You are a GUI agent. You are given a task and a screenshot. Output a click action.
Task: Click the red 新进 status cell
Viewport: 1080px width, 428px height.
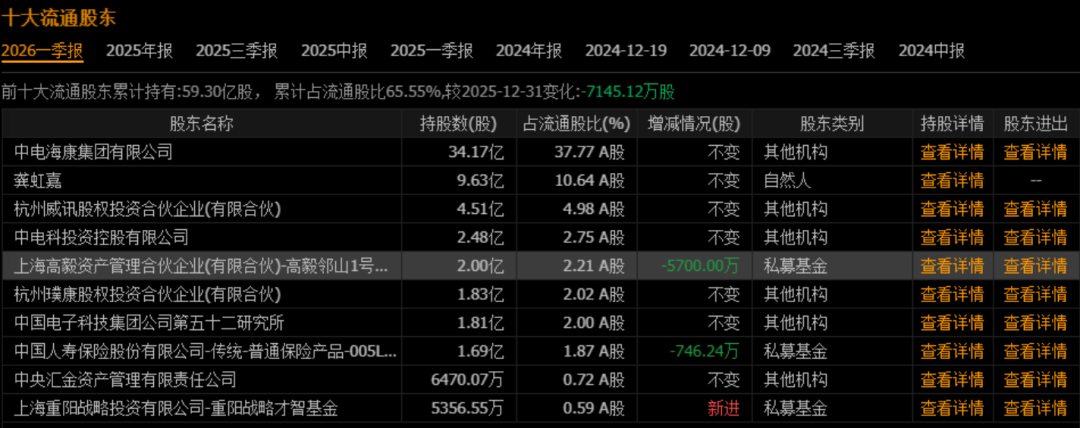coord(724,409)
